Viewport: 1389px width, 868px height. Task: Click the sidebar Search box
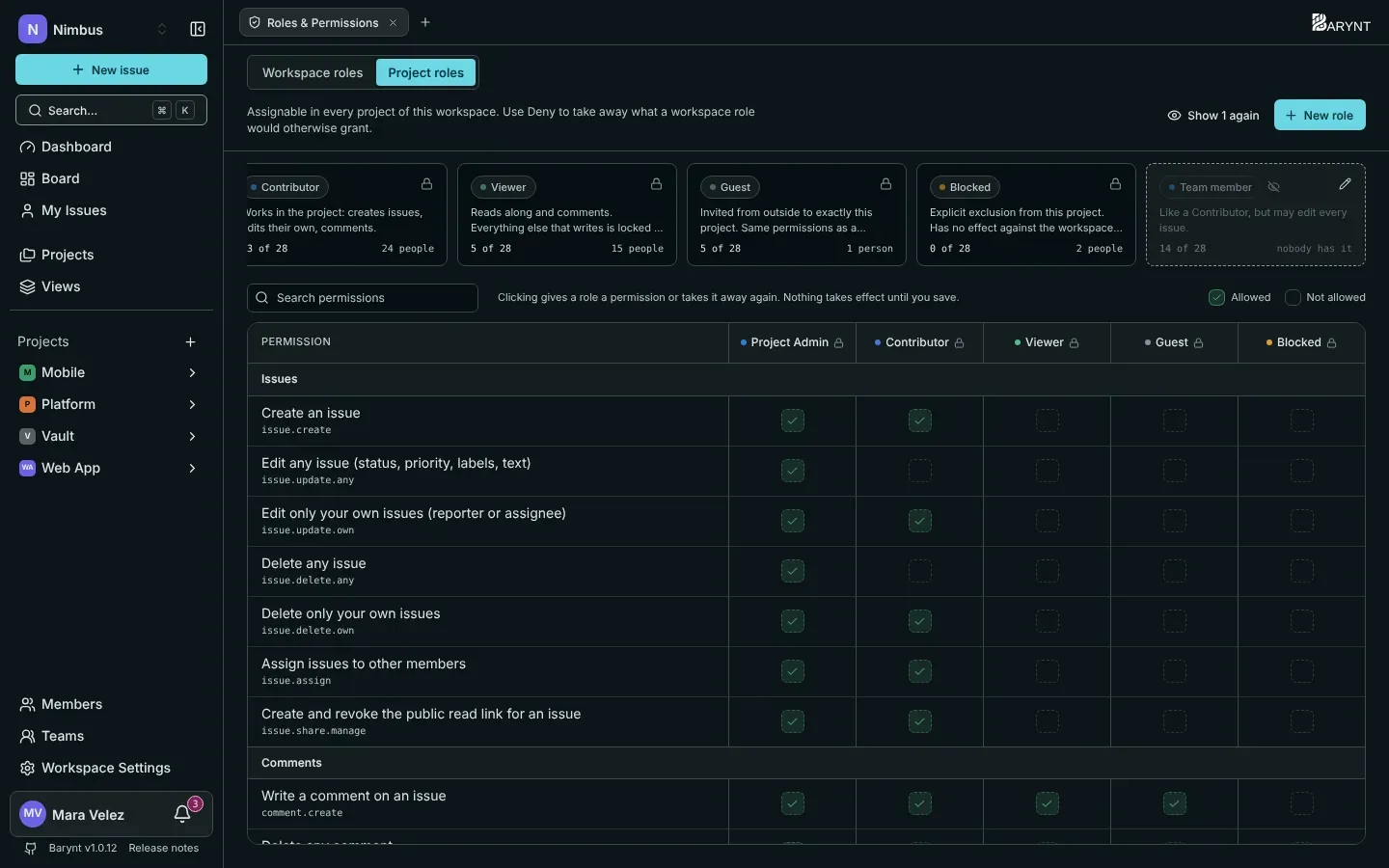pos(111,110)
